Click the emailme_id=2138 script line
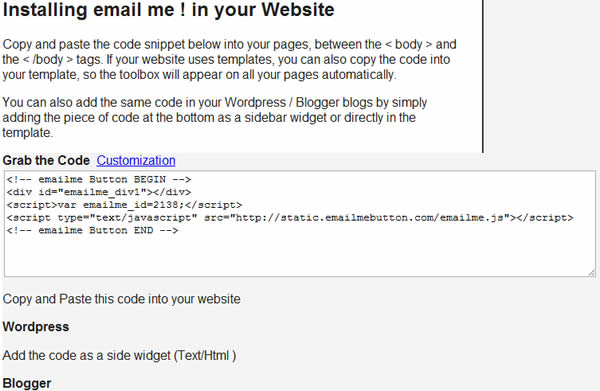The image size is (600, 391). 124,205
